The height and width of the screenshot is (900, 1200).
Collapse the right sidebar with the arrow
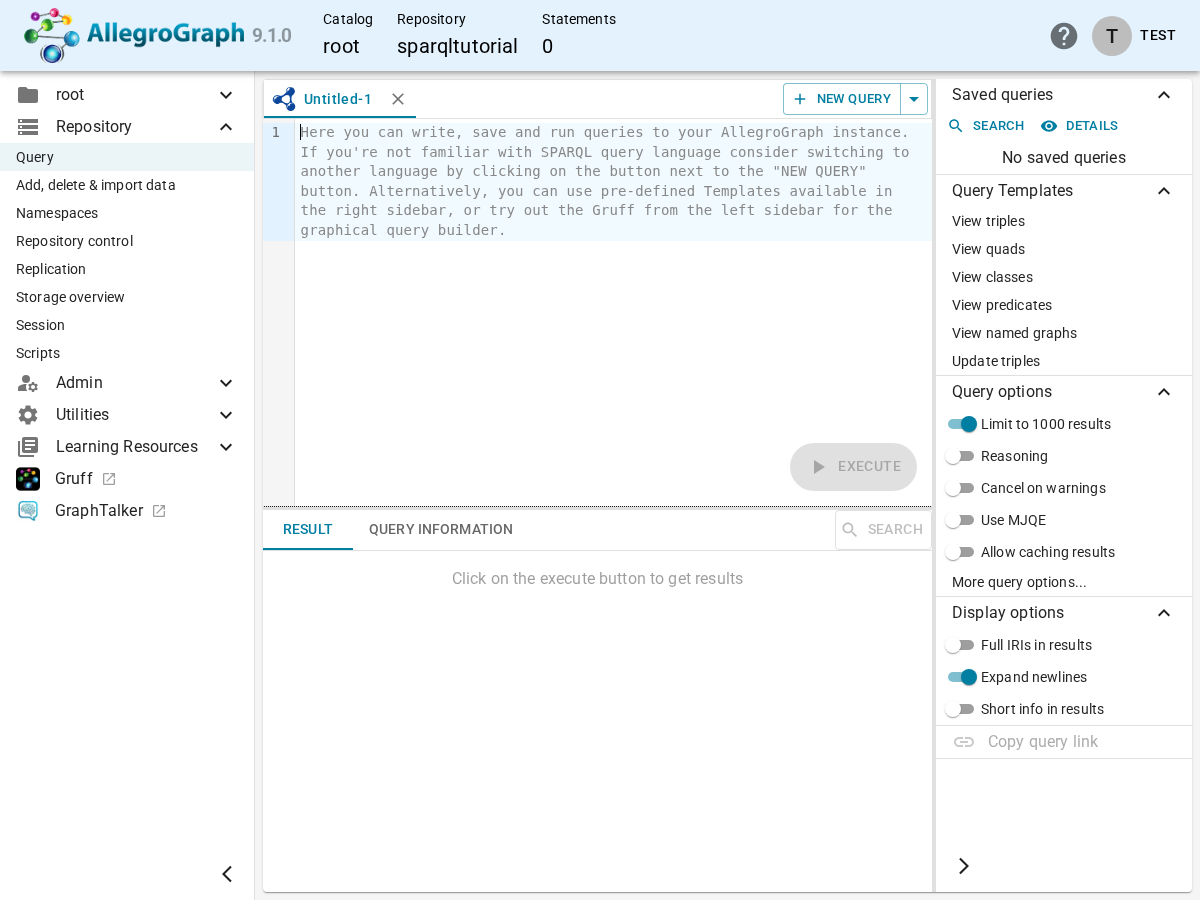[x=963, y=866]
